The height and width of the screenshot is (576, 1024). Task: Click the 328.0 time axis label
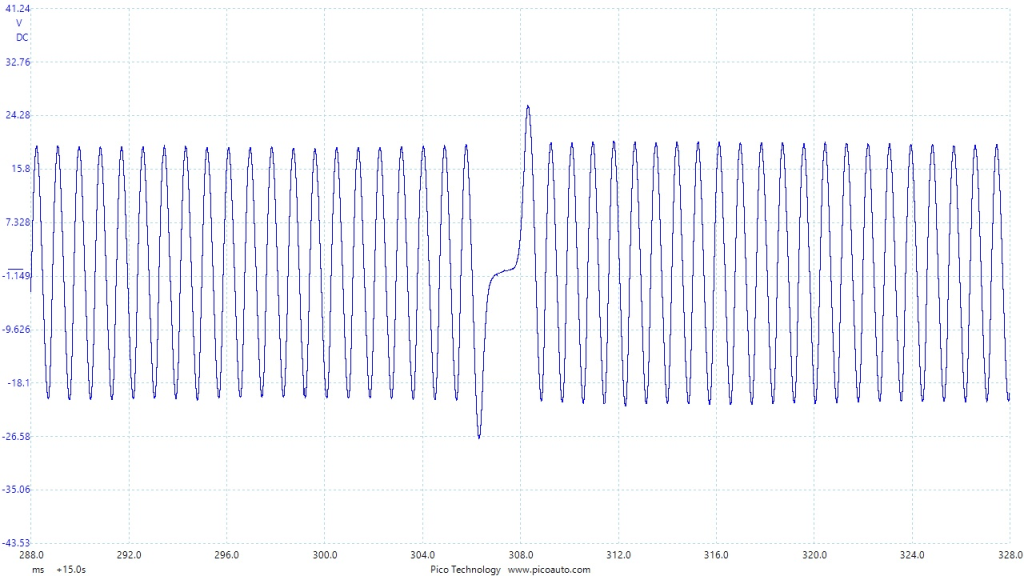point(1009,555)
